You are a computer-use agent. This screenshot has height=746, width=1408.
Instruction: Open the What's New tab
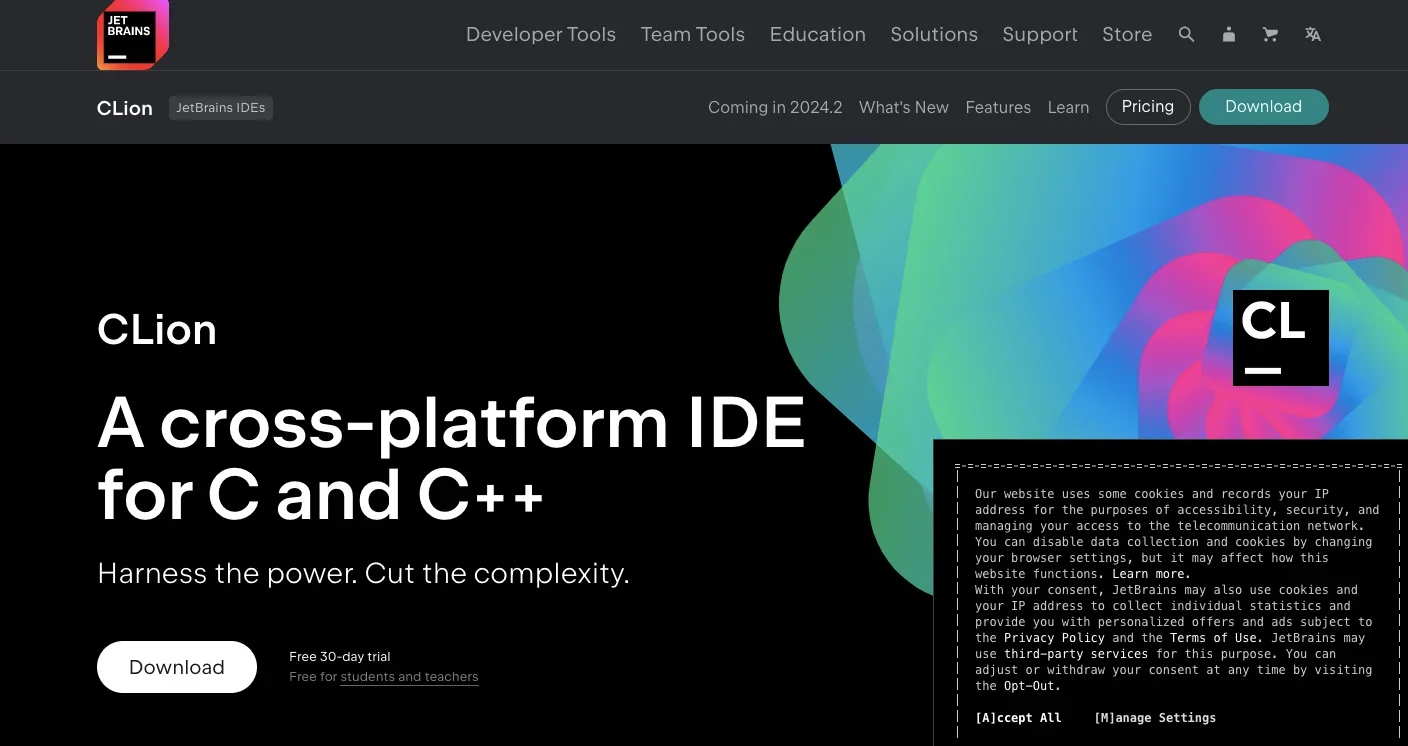pyautogui.click(x=903, y=107)
